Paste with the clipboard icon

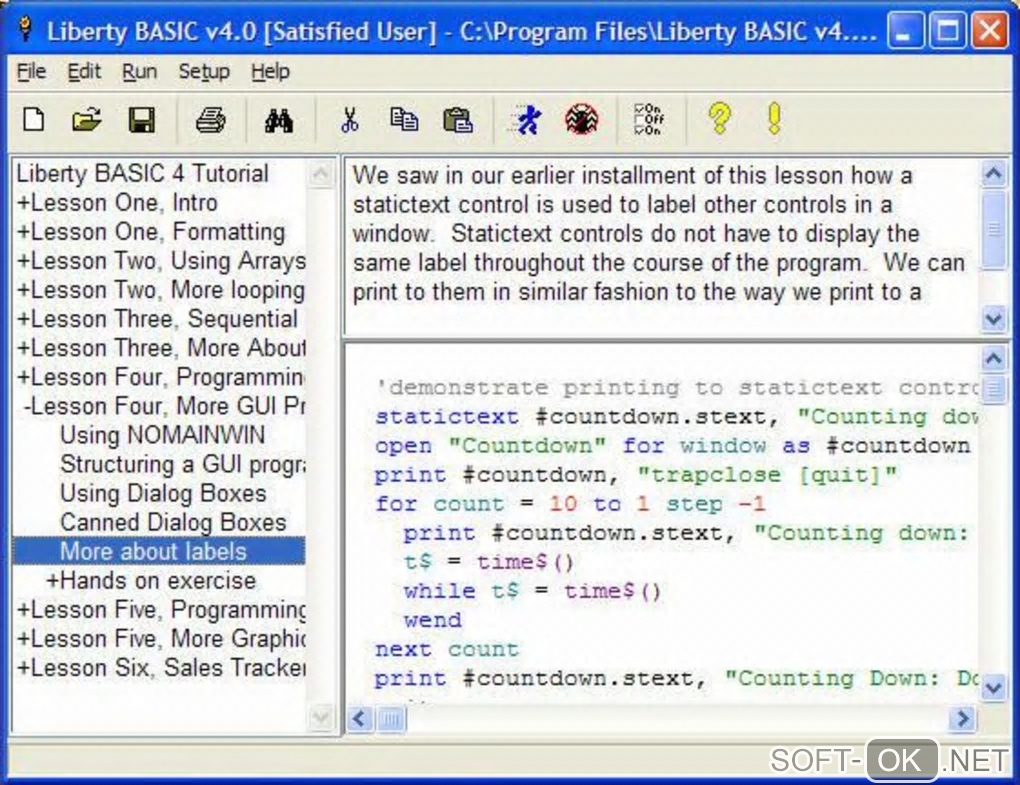pyautogui.click(x=457, y=120)
